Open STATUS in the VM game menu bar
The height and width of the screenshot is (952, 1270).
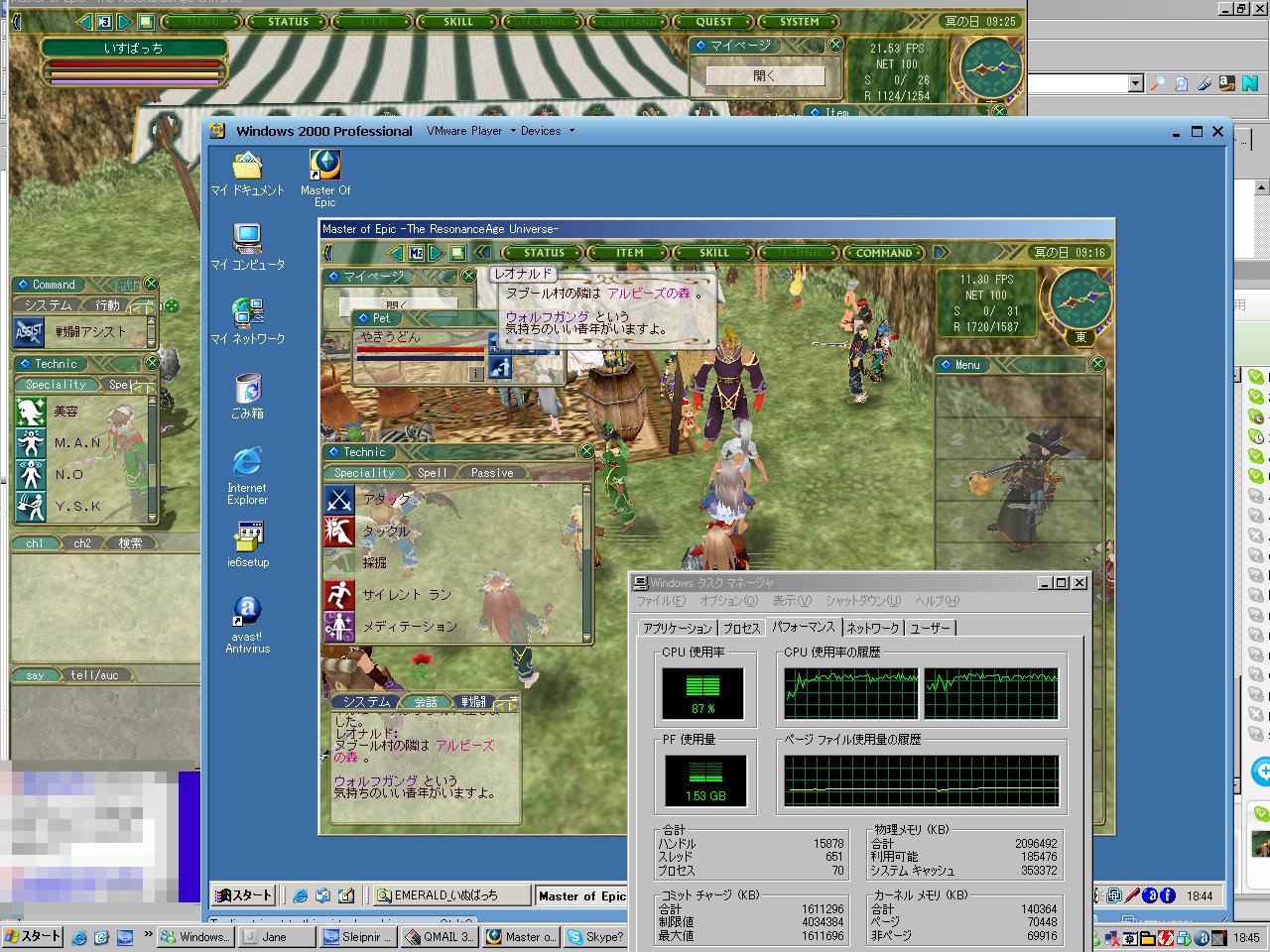point(544,253)
